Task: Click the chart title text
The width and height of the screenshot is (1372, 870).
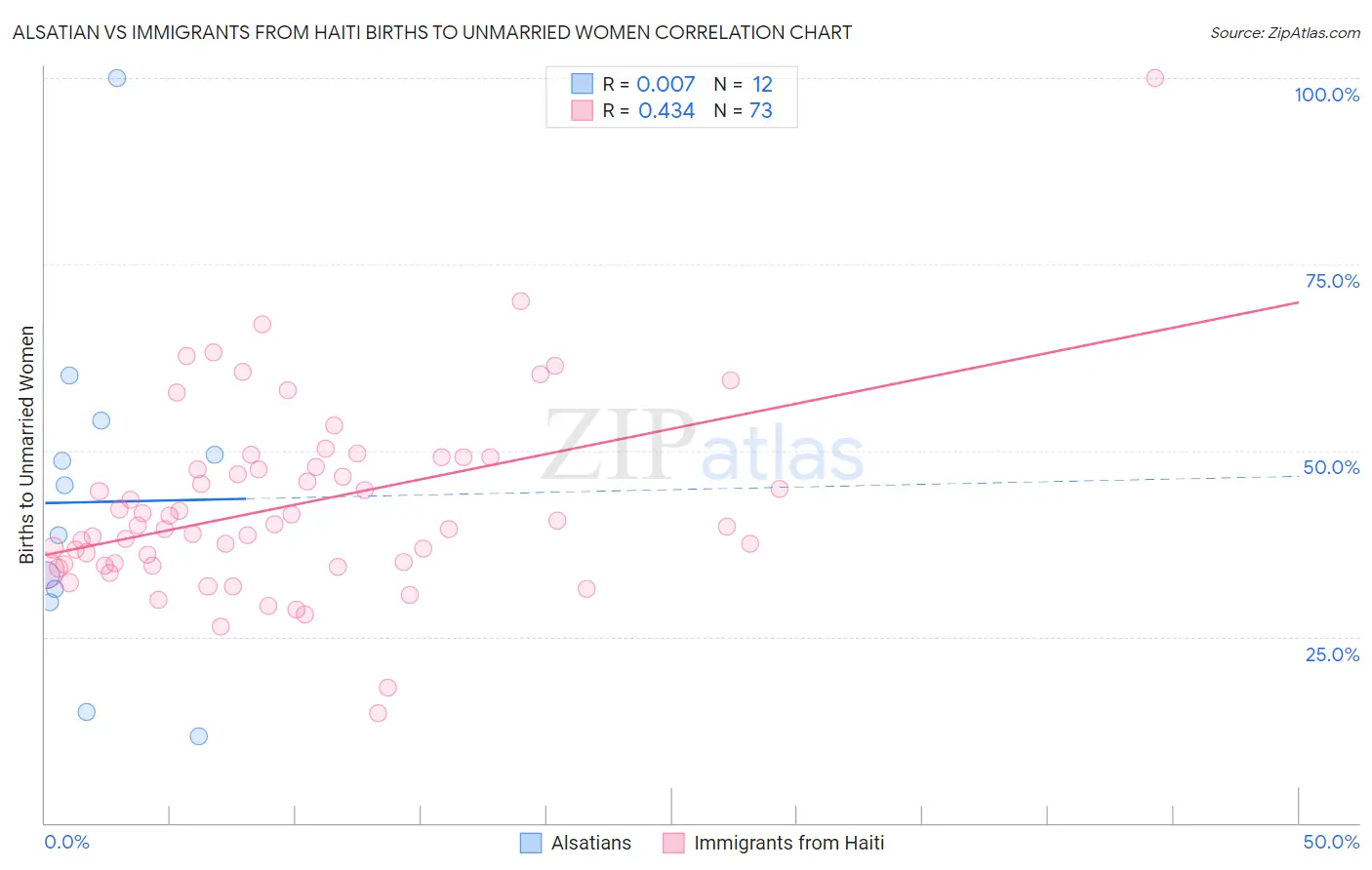Action: 432,32
